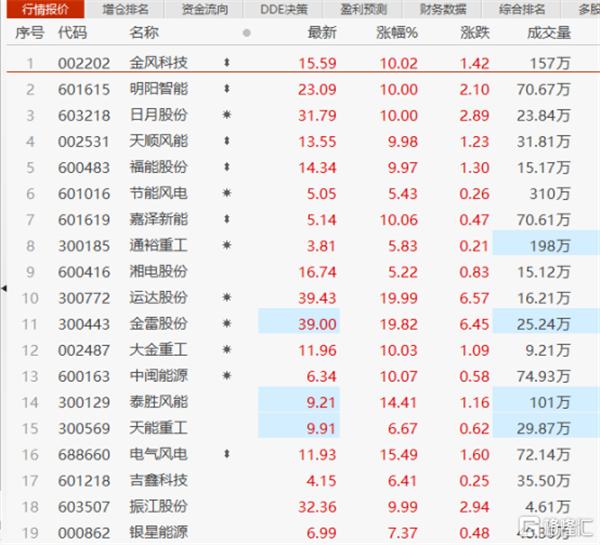Viewport: 600px width, 545px height.
Task: Open the DDE决策 tab
Action: click(x=284, y=9)
